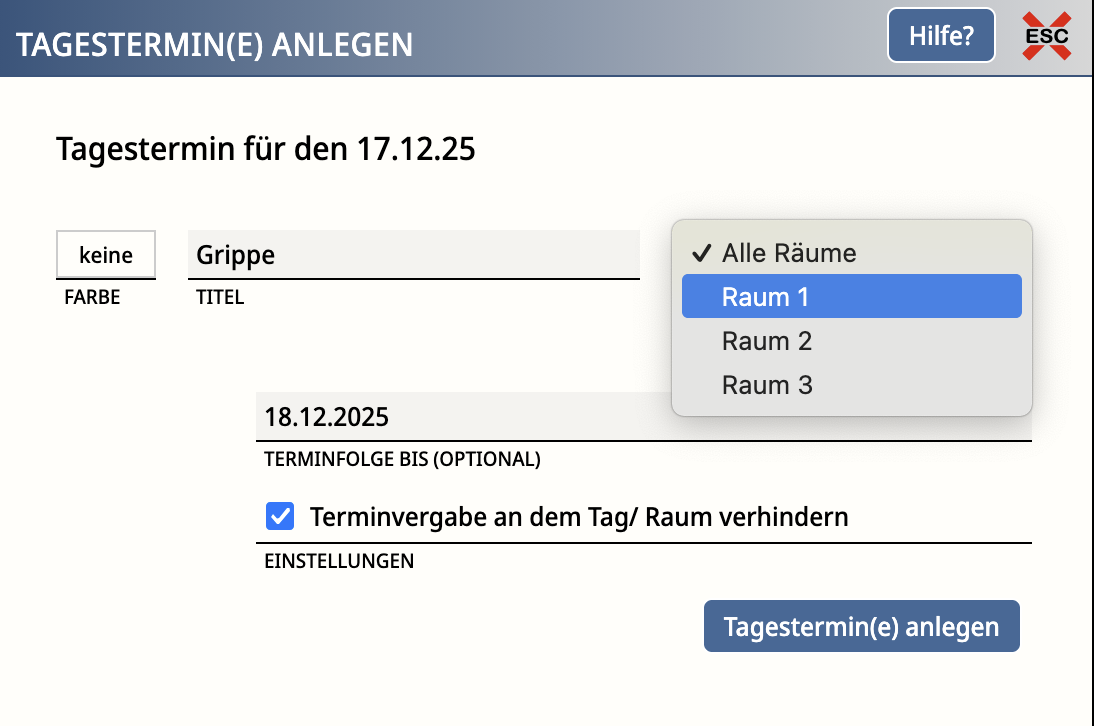Click the TITEL label below the title field
The height and width of the screenshot is (726, 1094).
tap(220, 298)
